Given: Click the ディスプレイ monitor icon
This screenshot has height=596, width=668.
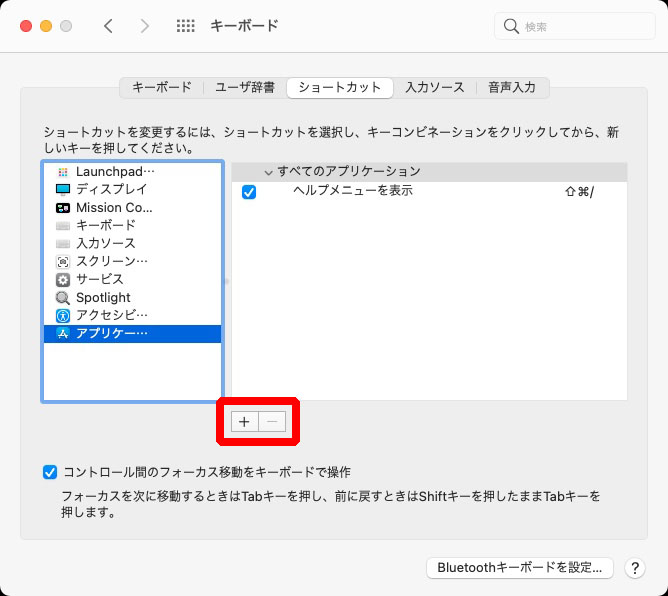Looking at the screenshot, I should pos(63,190).
